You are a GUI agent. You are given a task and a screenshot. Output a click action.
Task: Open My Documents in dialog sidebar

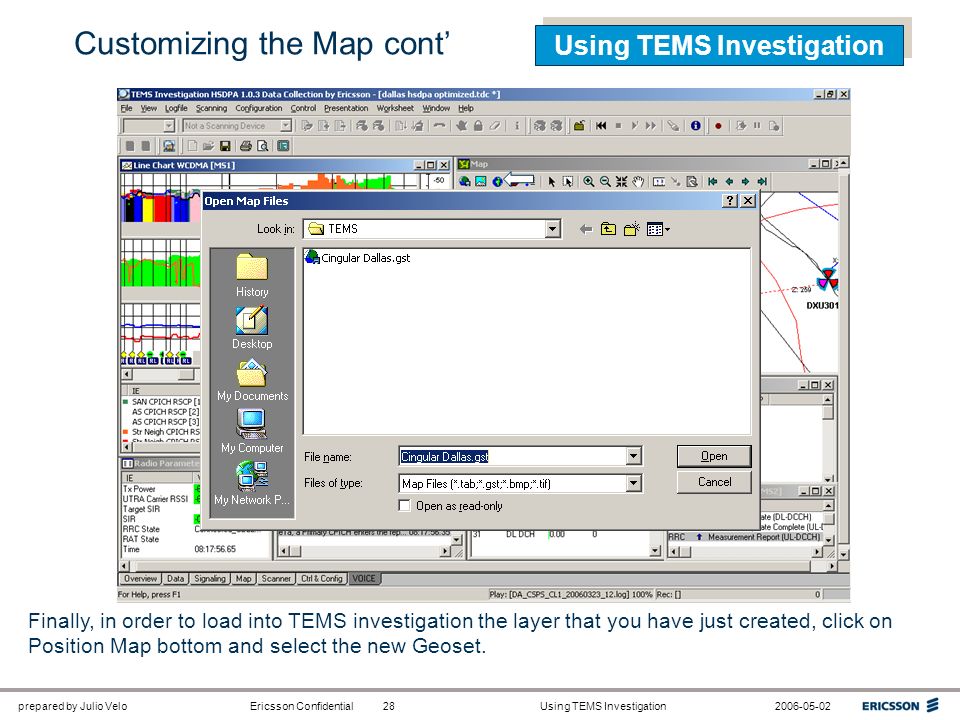coord(252,380)
